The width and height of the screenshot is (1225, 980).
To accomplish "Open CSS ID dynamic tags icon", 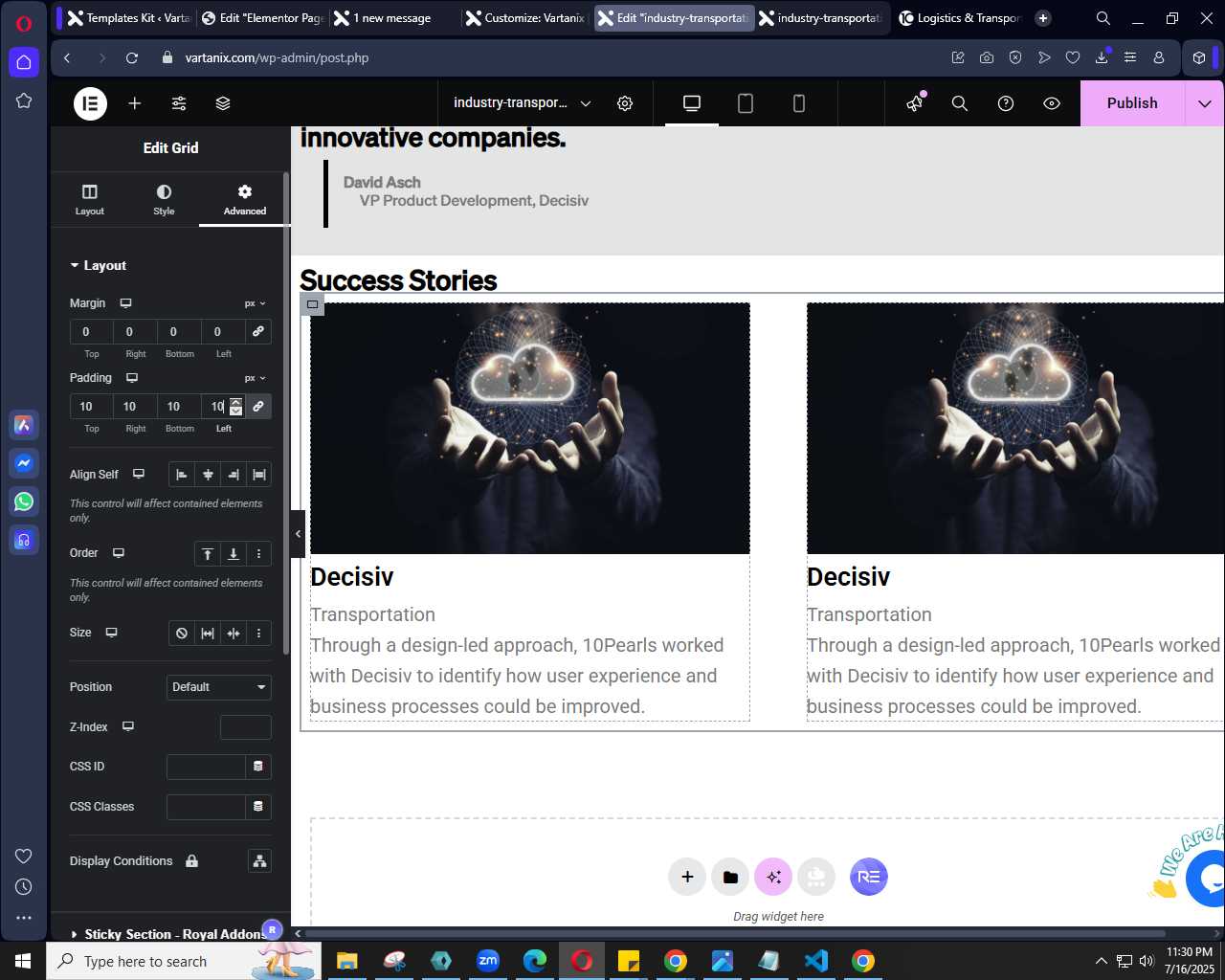I will [x=258, y=767].
